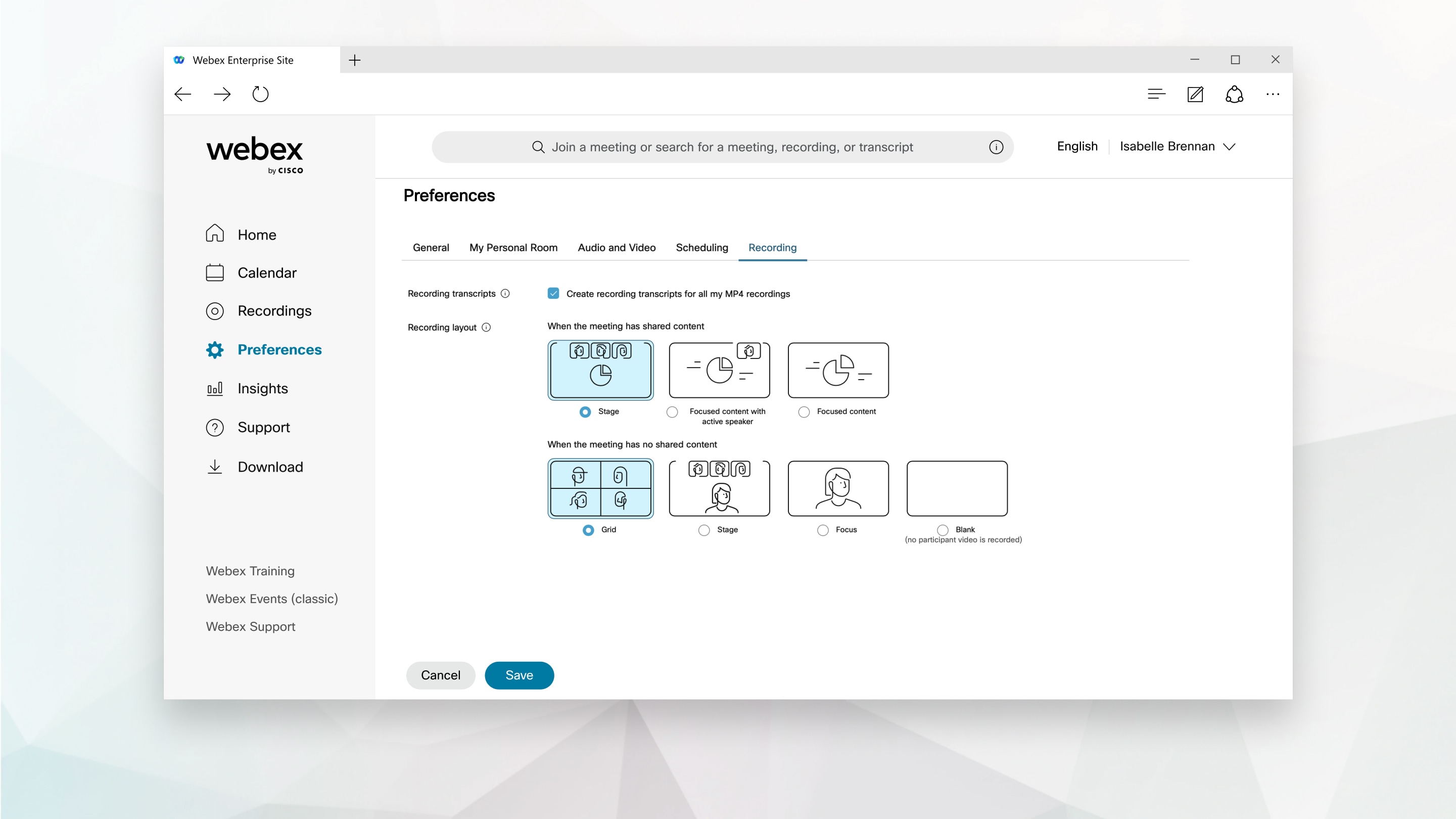Open the Home section in sidebar
Screen dimensions: 1456x819
click(x=257, y=234)
